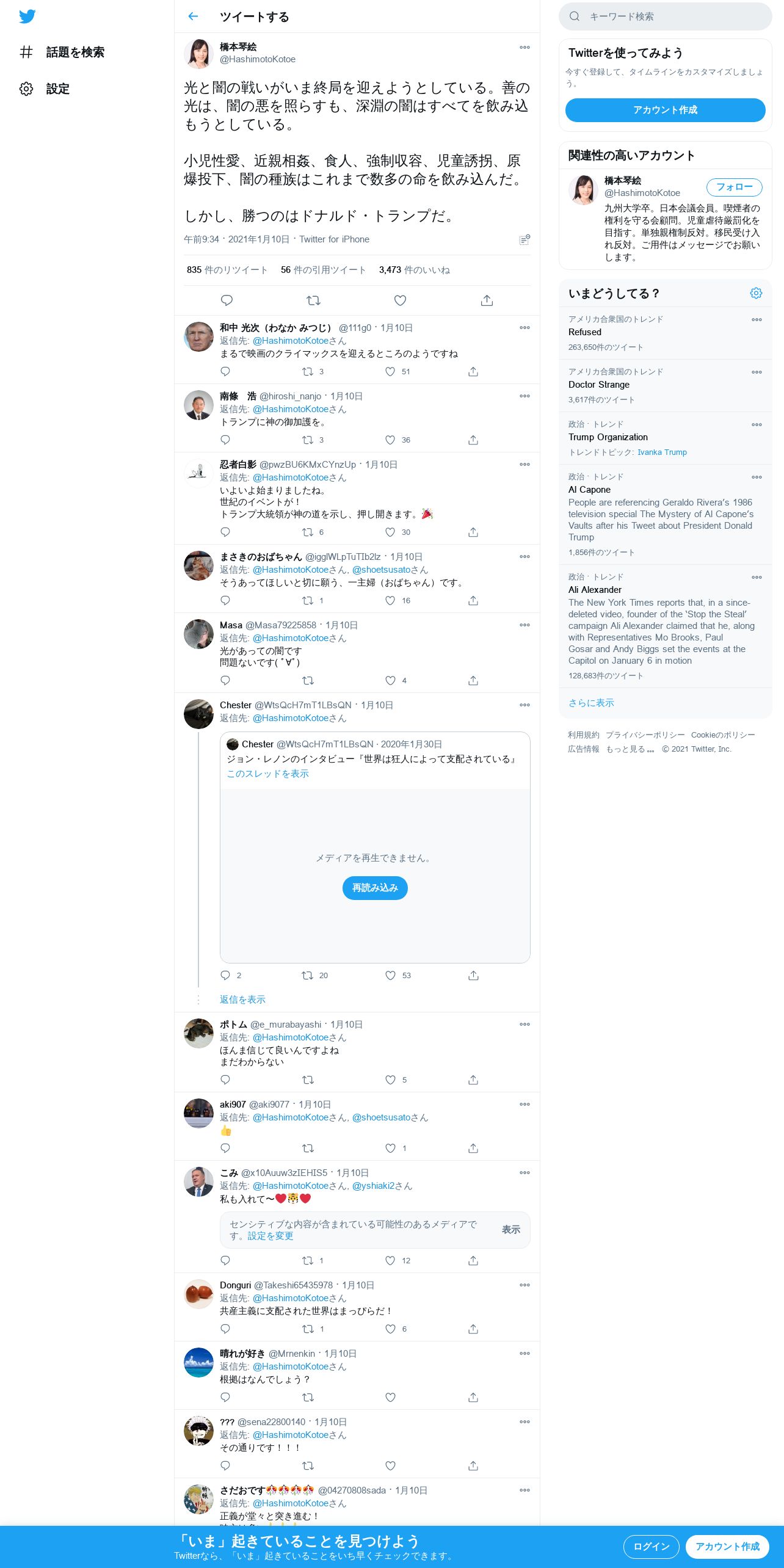Click the Twitter bird logo
The width and height of the screenshot is (784, 1568).
pyautogui.click(x=27, y=16)
